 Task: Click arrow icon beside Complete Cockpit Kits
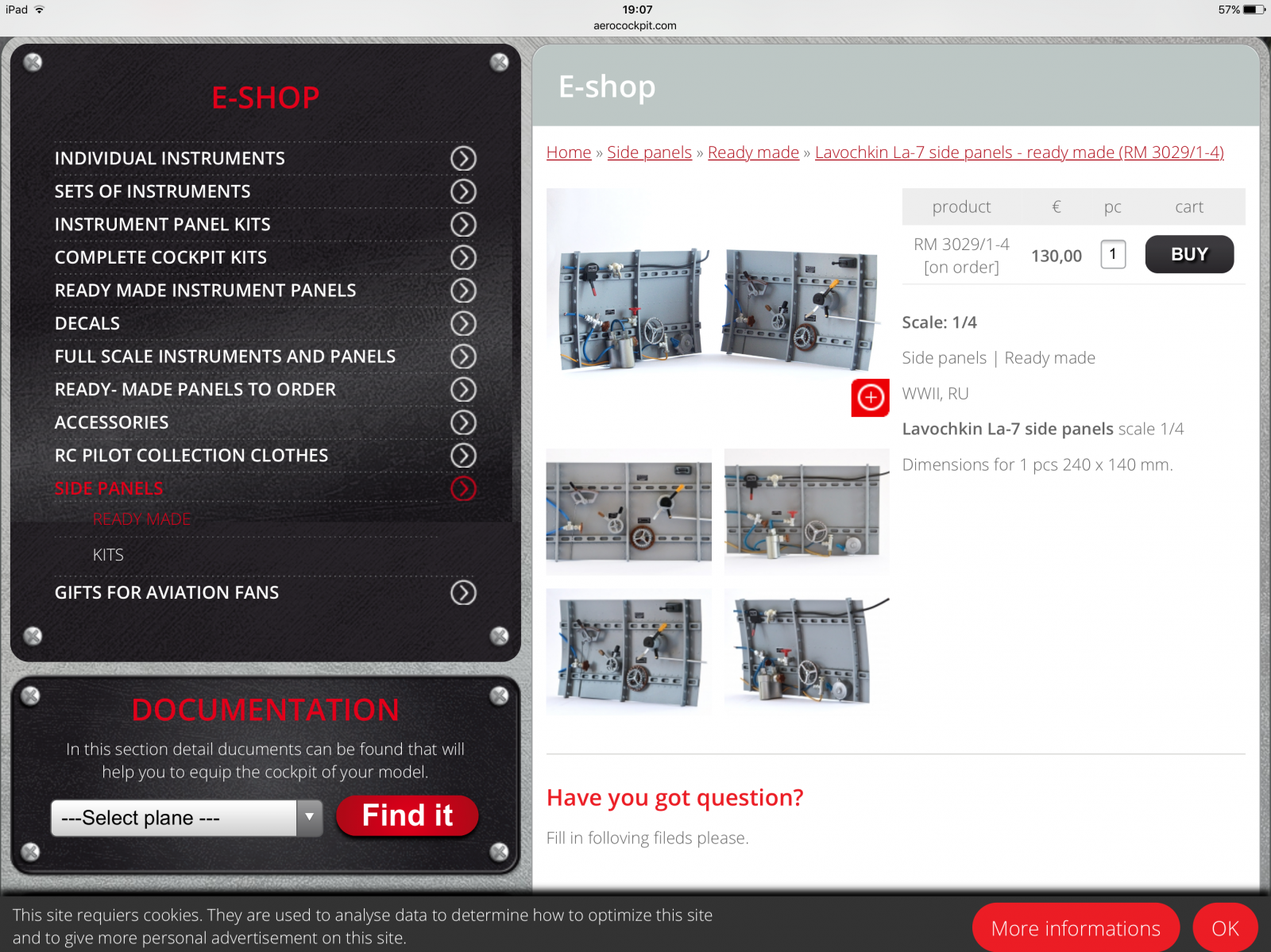pos(463,257)
